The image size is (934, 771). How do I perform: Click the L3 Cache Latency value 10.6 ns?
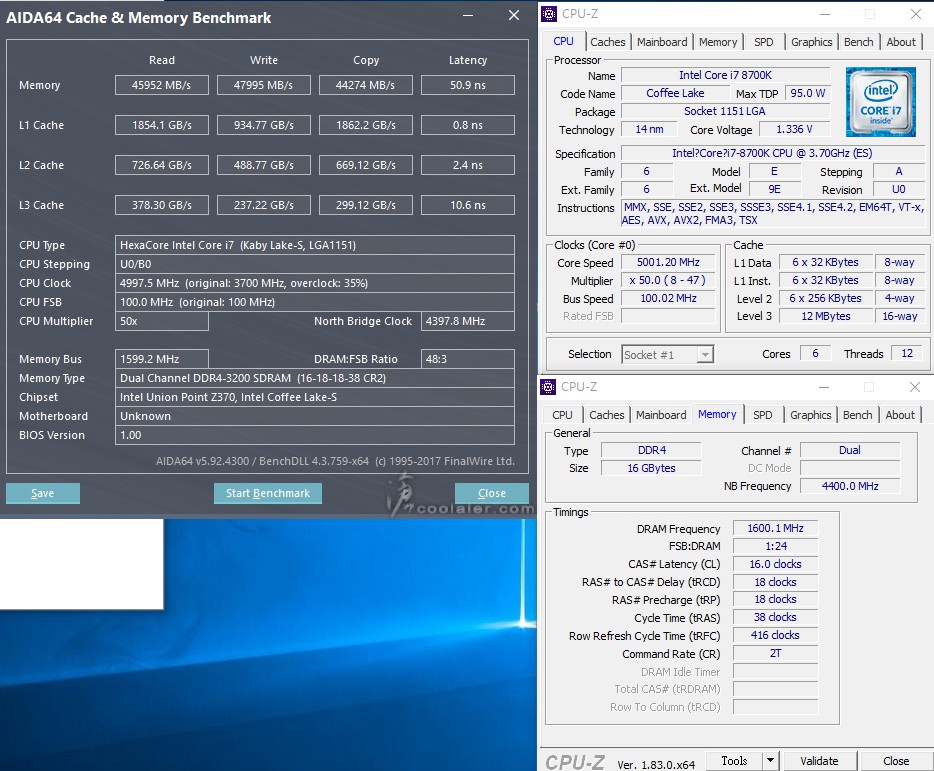click(468, 205)
